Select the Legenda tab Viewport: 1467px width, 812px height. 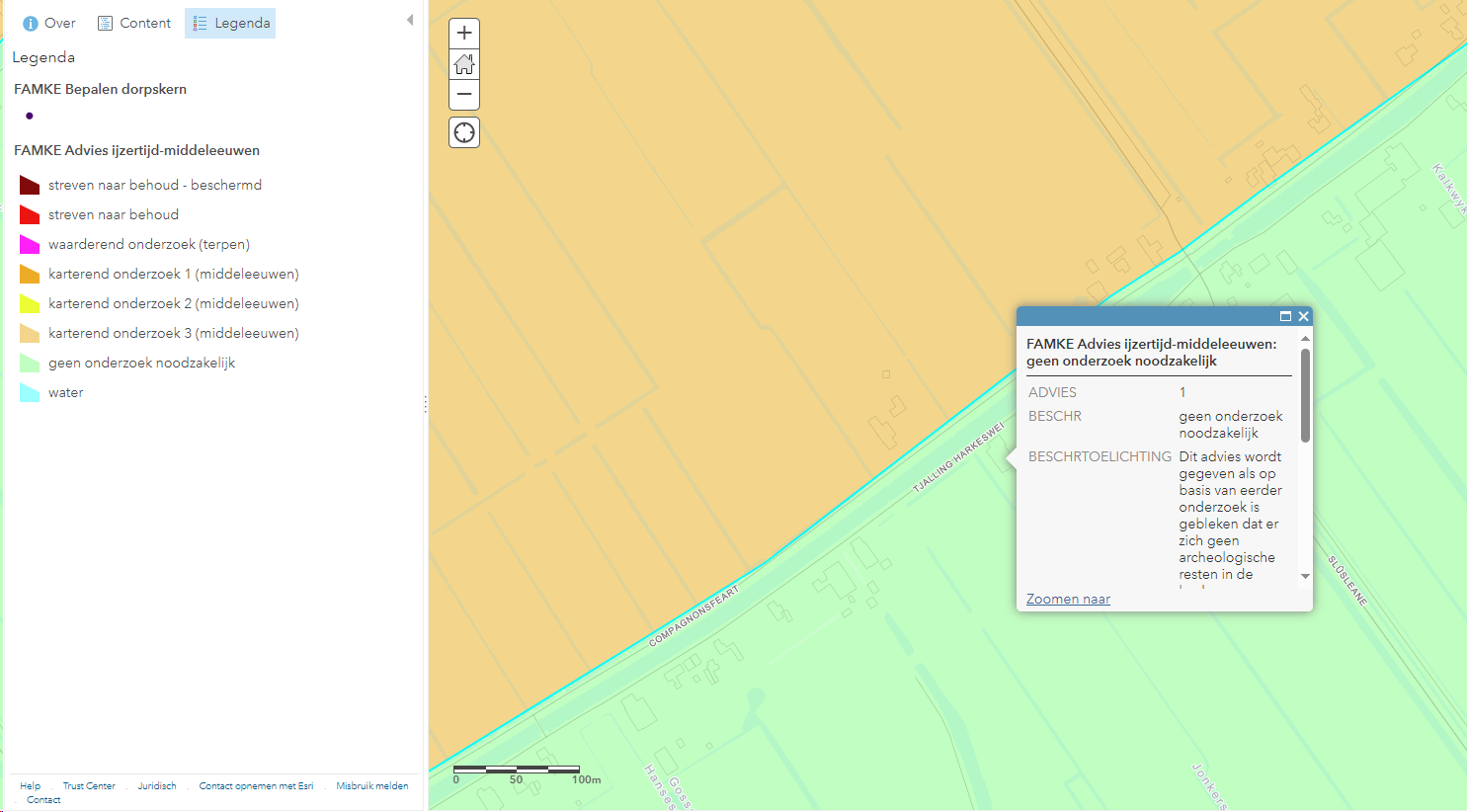230,23
